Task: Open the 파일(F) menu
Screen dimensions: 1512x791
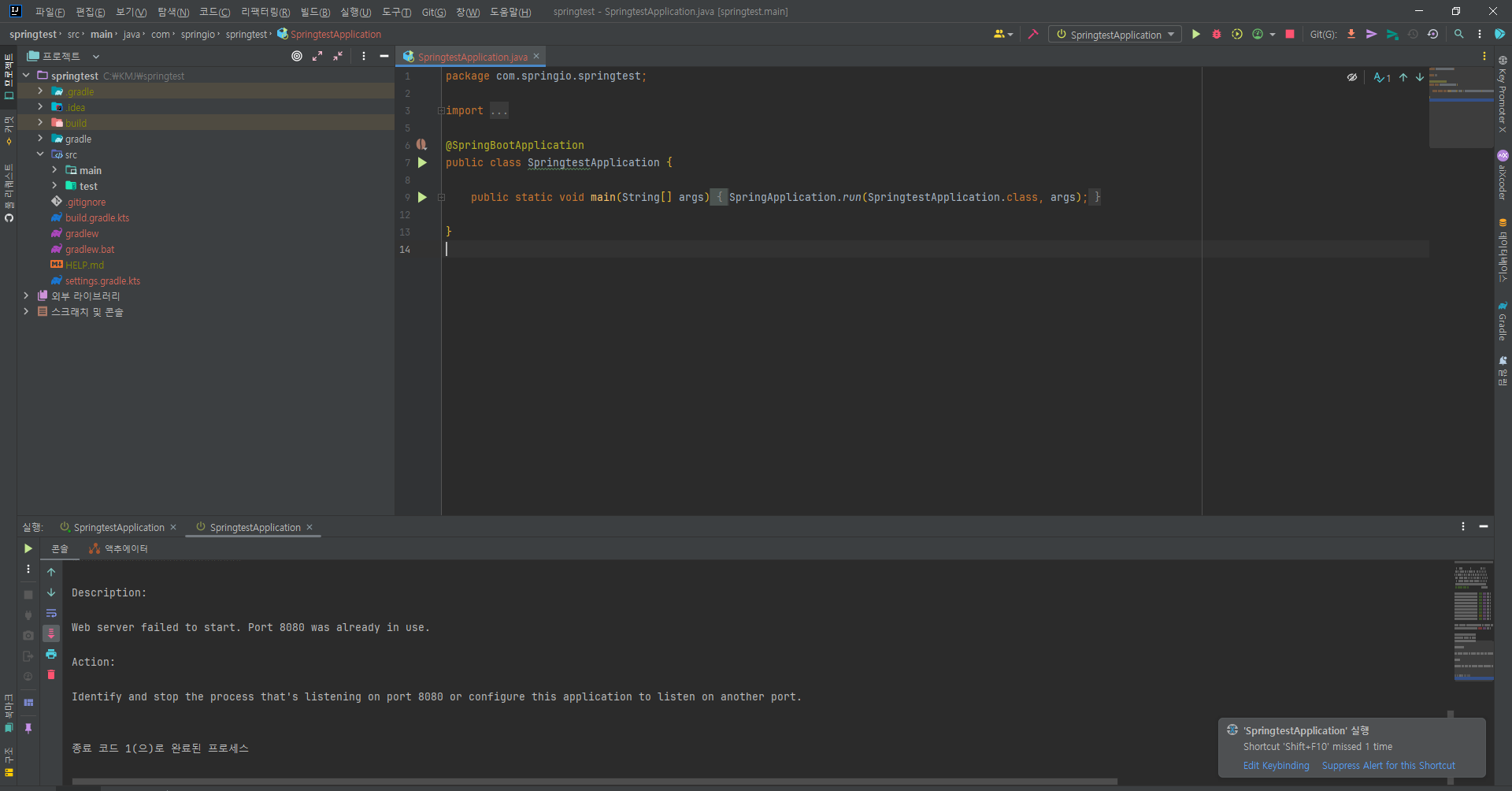Action: [x=50, y=12]
